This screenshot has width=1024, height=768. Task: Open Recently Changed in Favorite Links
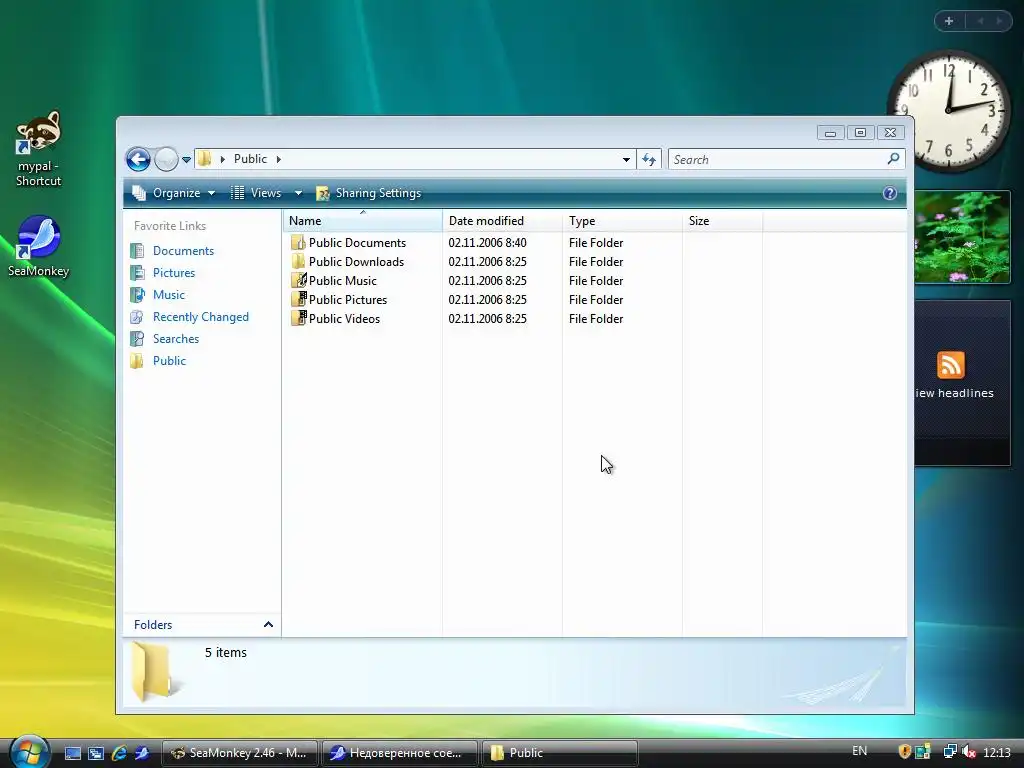(x=200, y=317)
